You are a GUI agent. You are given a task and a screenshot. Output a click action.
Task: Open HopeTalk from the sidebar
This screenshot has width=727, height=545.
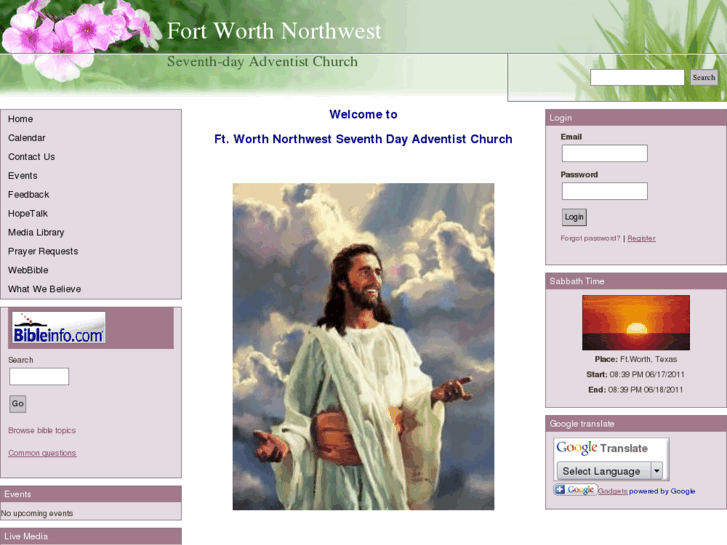coord(28,213)
